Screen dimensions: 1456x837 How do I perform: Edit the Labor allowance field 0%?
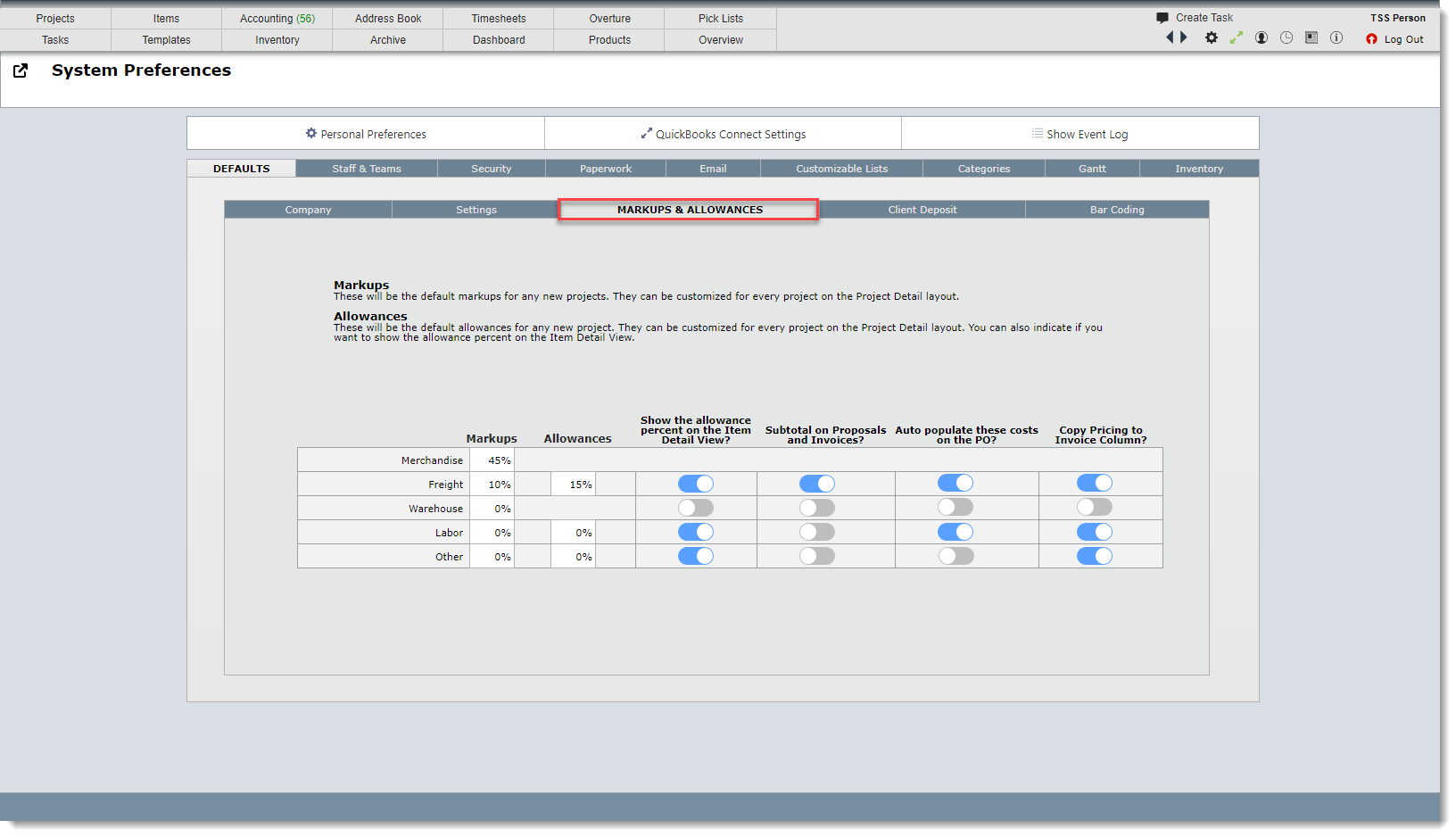573,533
